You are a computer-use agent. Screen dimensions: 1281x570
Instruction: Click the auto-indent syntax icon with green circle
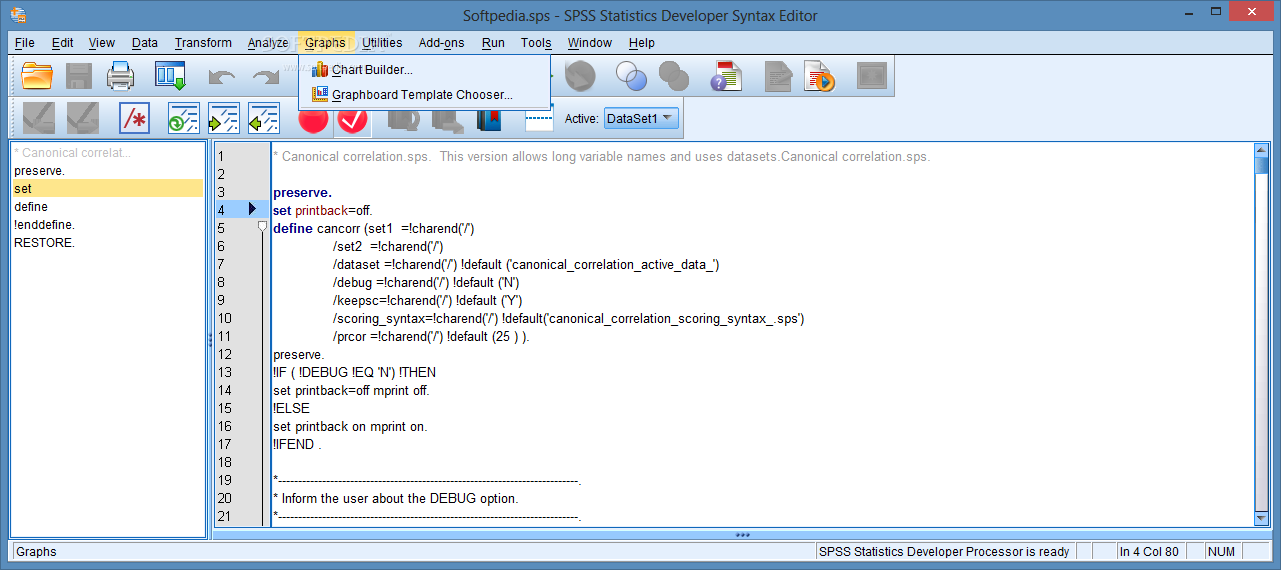tap(183, 119)
